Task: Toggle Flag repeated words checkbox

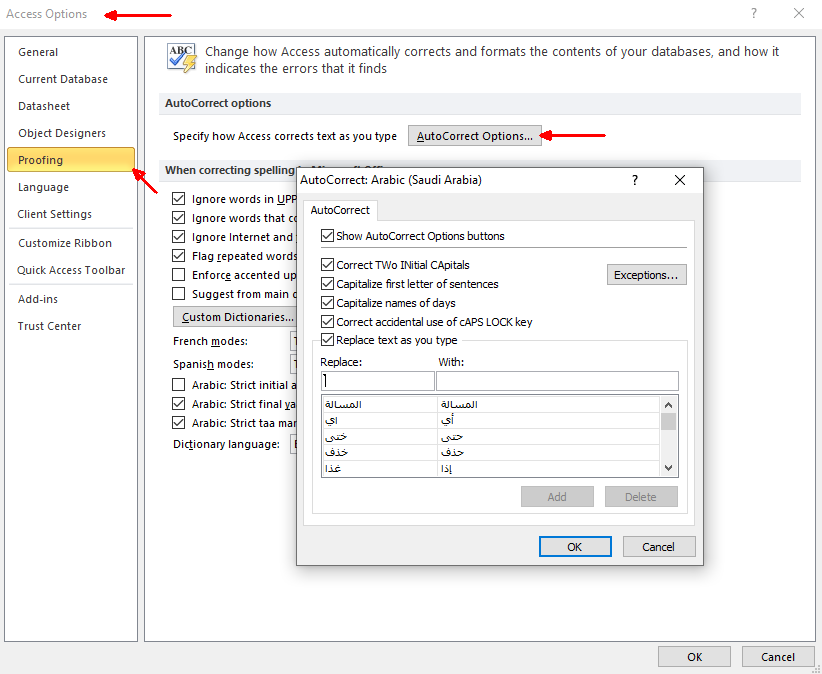Action: coord(179,256)
